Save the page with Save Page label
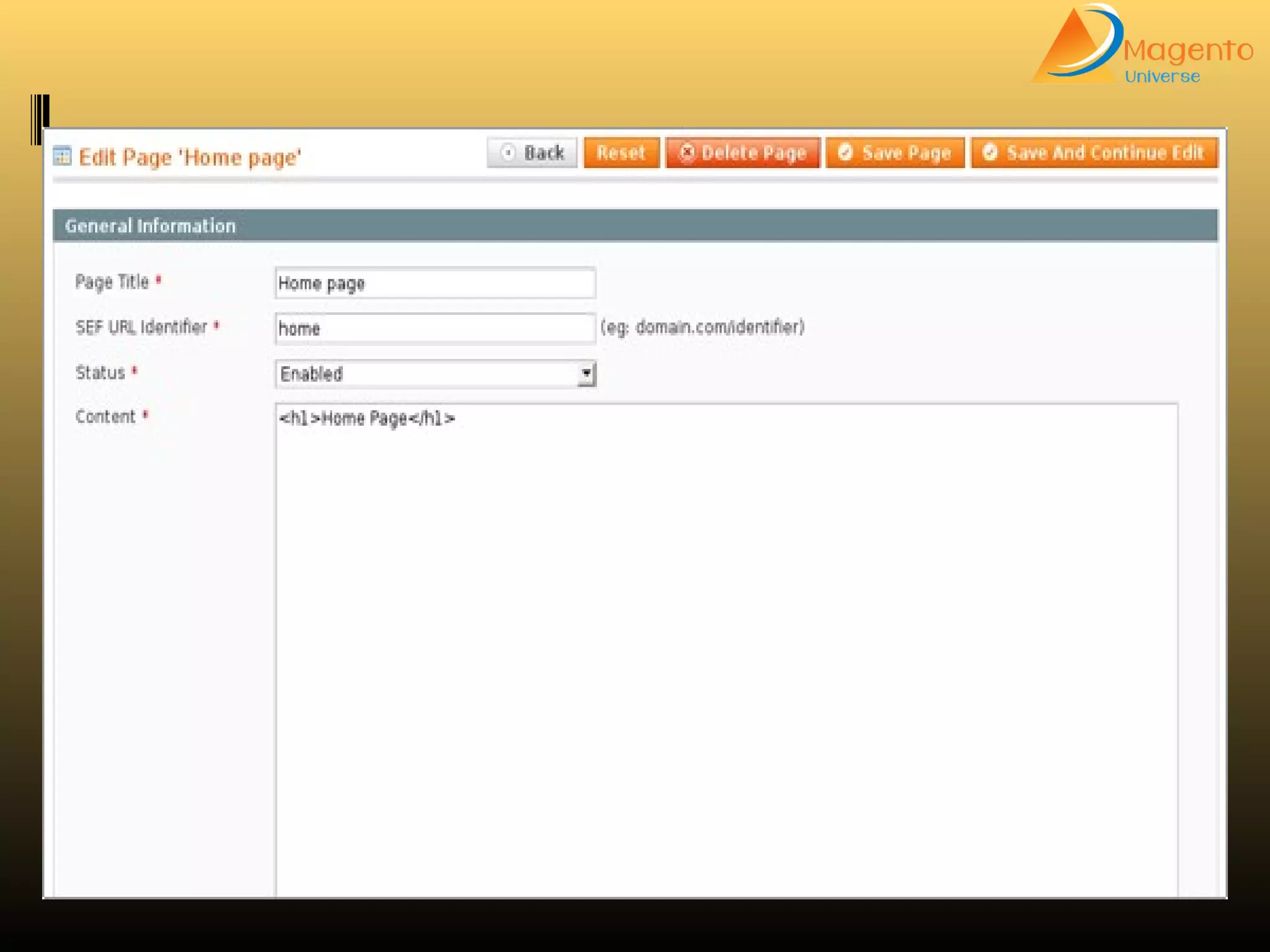 906,153
